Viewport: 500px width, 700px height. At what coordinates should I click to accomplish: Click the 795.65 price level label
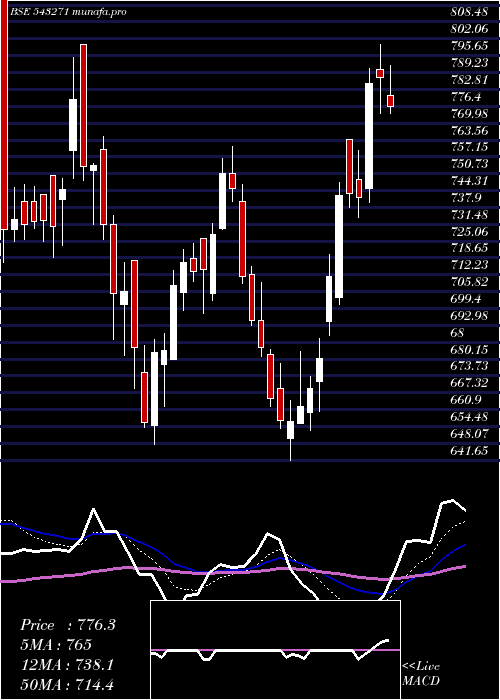[469, 46]
